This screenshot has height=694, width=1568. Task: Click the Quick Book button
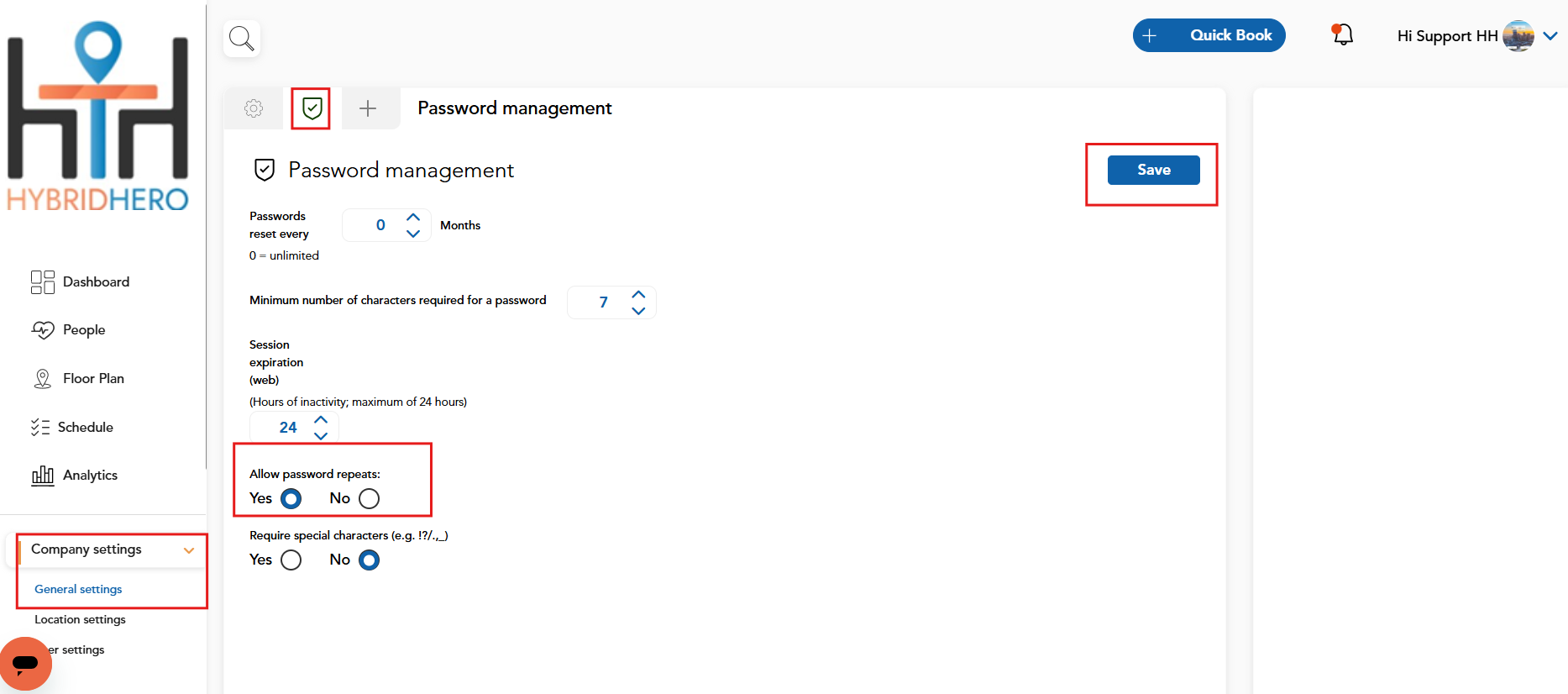pyautogui.click(x=1209, y=34)
